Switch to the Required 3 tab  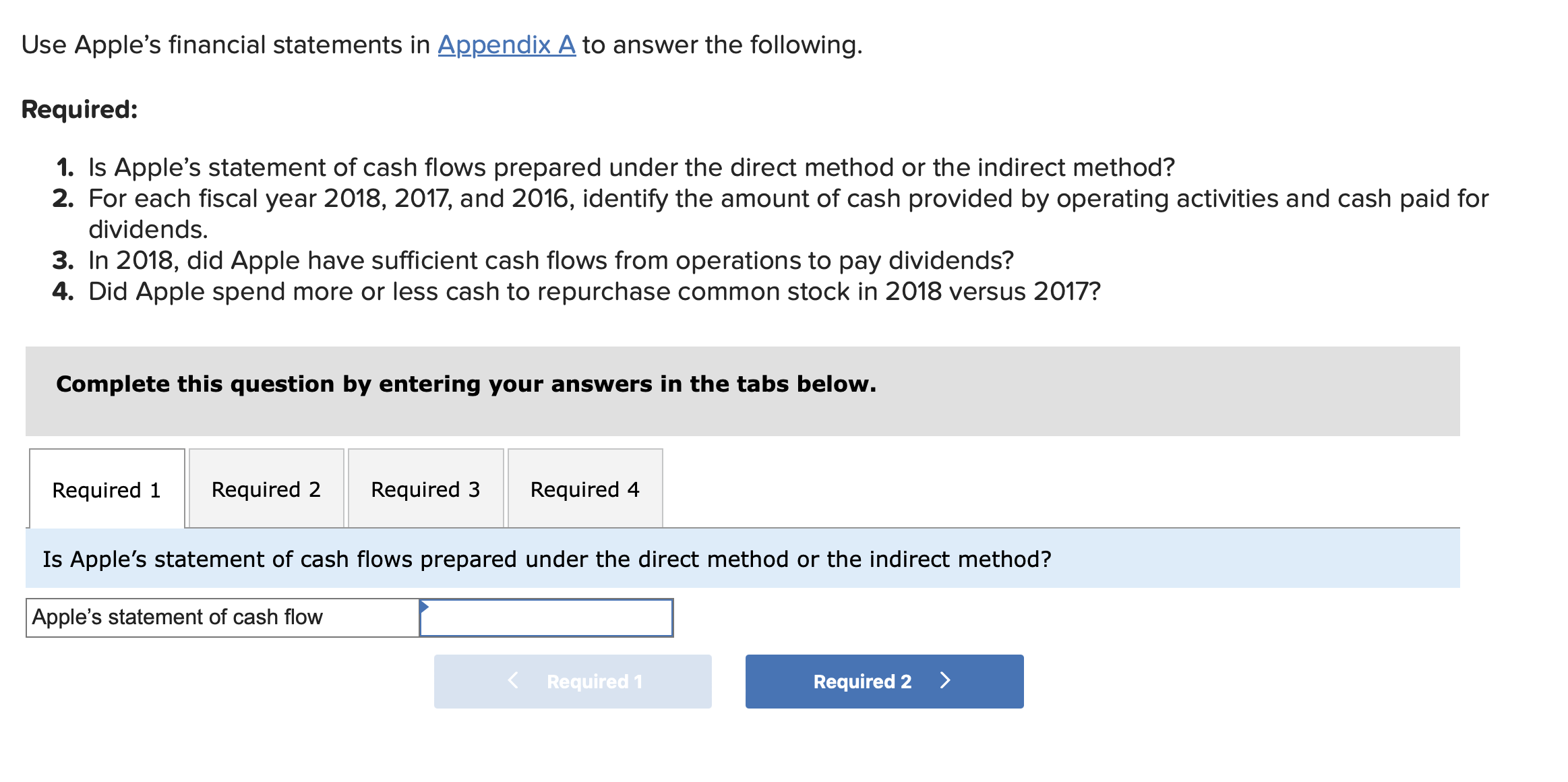click(x=425, y=489)
